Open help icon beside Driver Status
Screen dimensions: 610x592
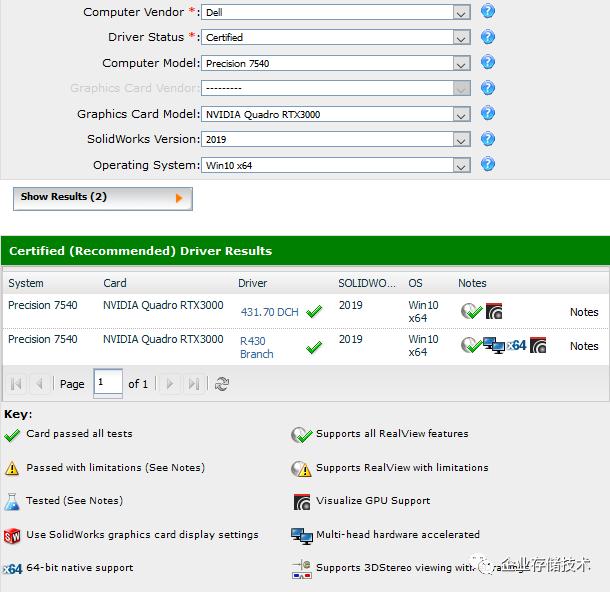pyautogui.click(x=487, y=37)
